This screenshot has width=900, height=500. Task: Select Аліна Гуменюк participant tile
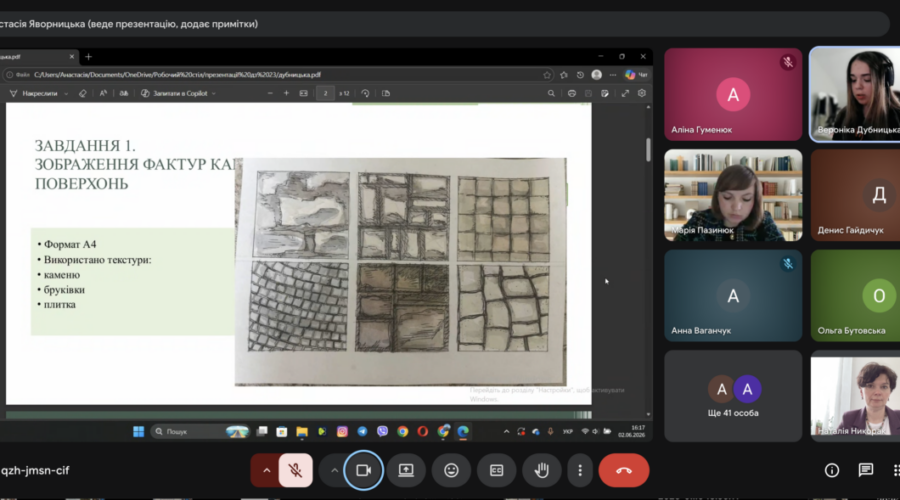coord(733,94)
